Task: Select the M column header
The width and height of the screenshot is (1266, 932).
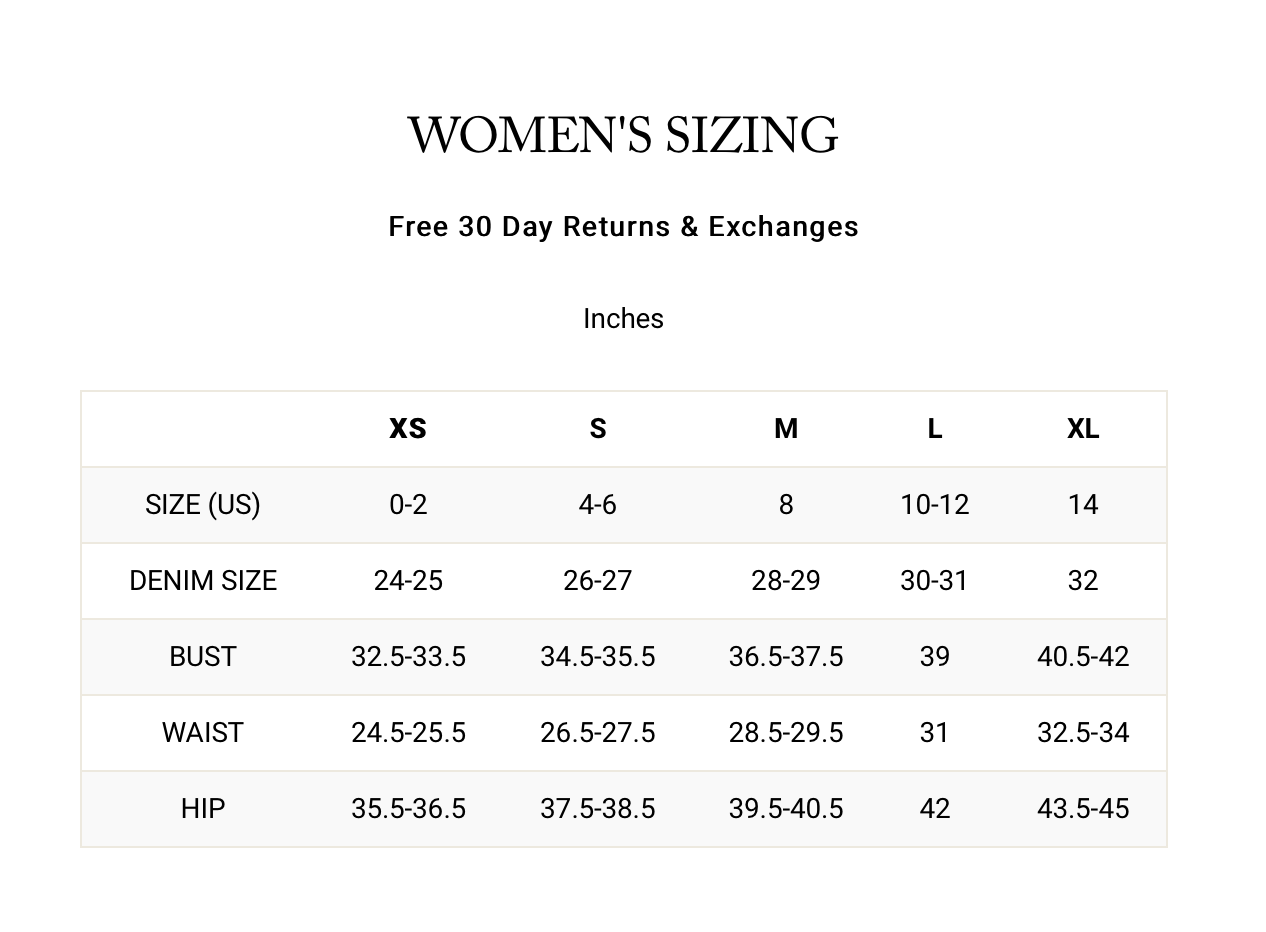Action: click(x=786, y=429)
